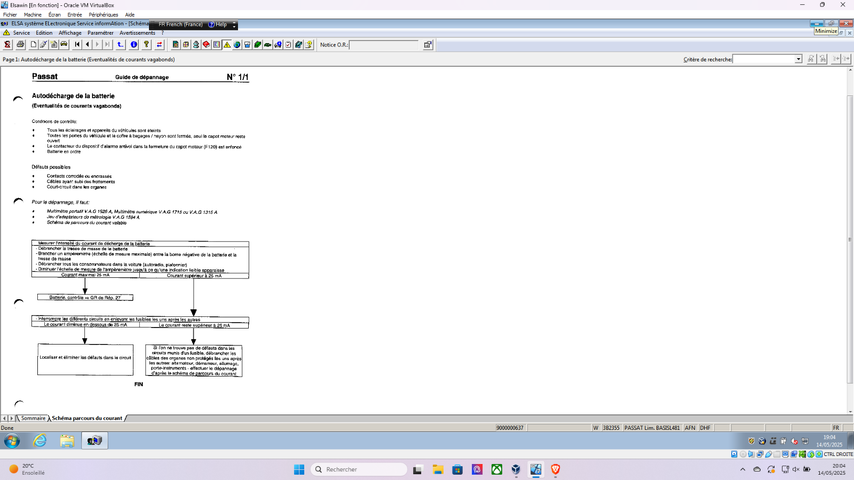The image size is (854, 480).
Task: Click the binoculars search icon
Action: pyautogui.click(x=811, y=59)
